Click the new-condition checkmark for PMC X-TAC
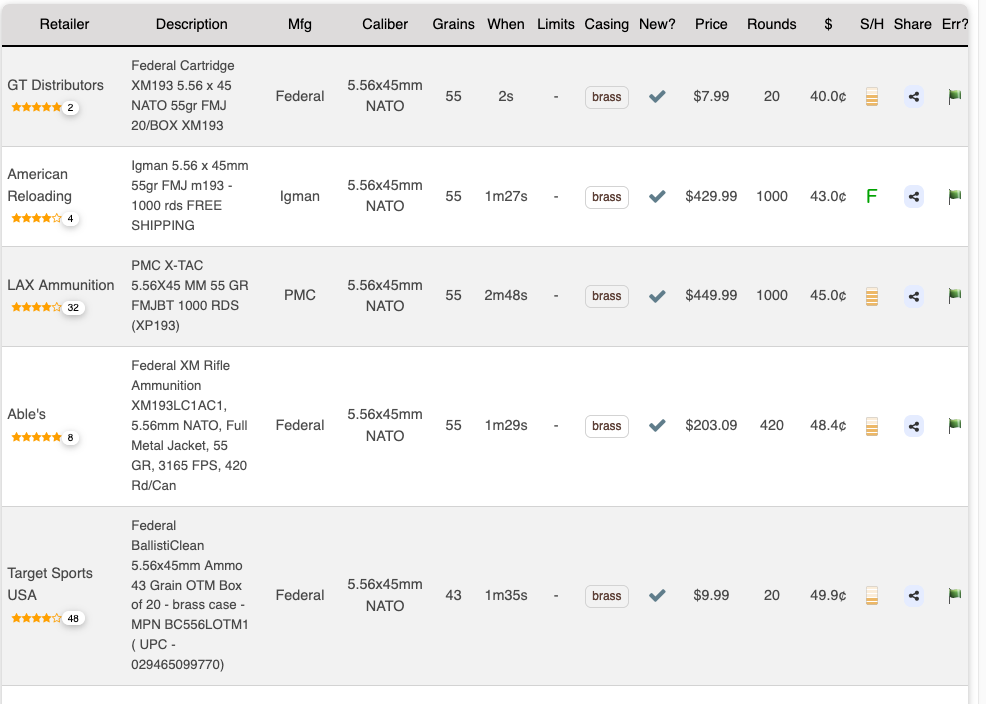Image resolution: width=986 pixels, height=704 pixels. coord(657,296)
